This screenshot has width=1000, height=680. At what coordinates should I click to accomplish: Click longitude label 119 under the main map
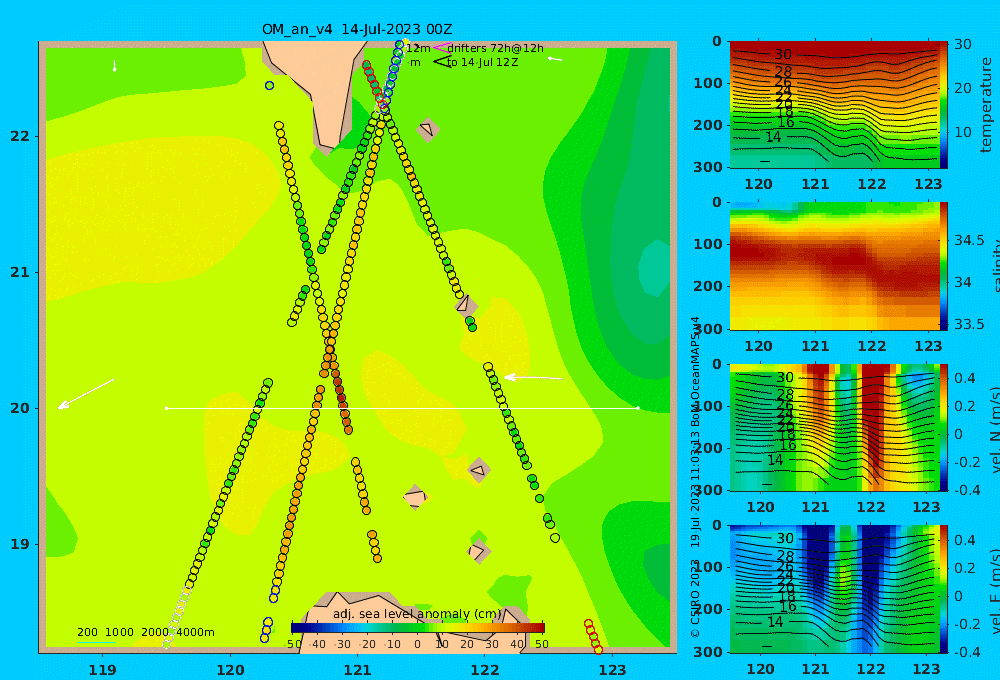coord(103,670)
